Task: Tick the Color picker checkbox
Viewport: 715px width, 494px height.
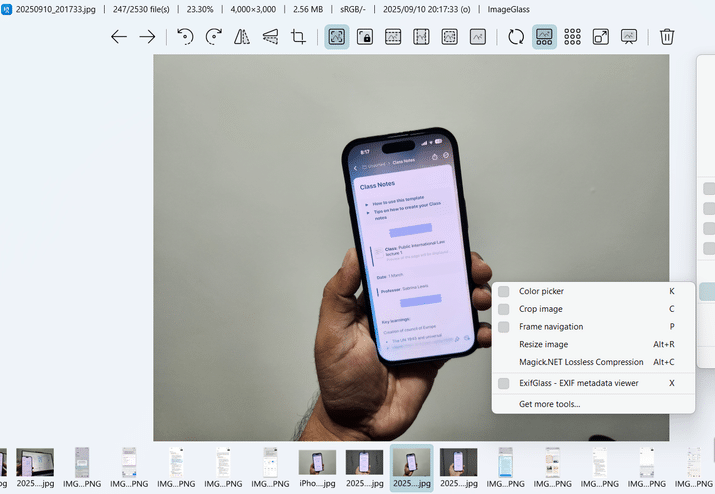Action: pyautogui.click(x=503, y=291)
